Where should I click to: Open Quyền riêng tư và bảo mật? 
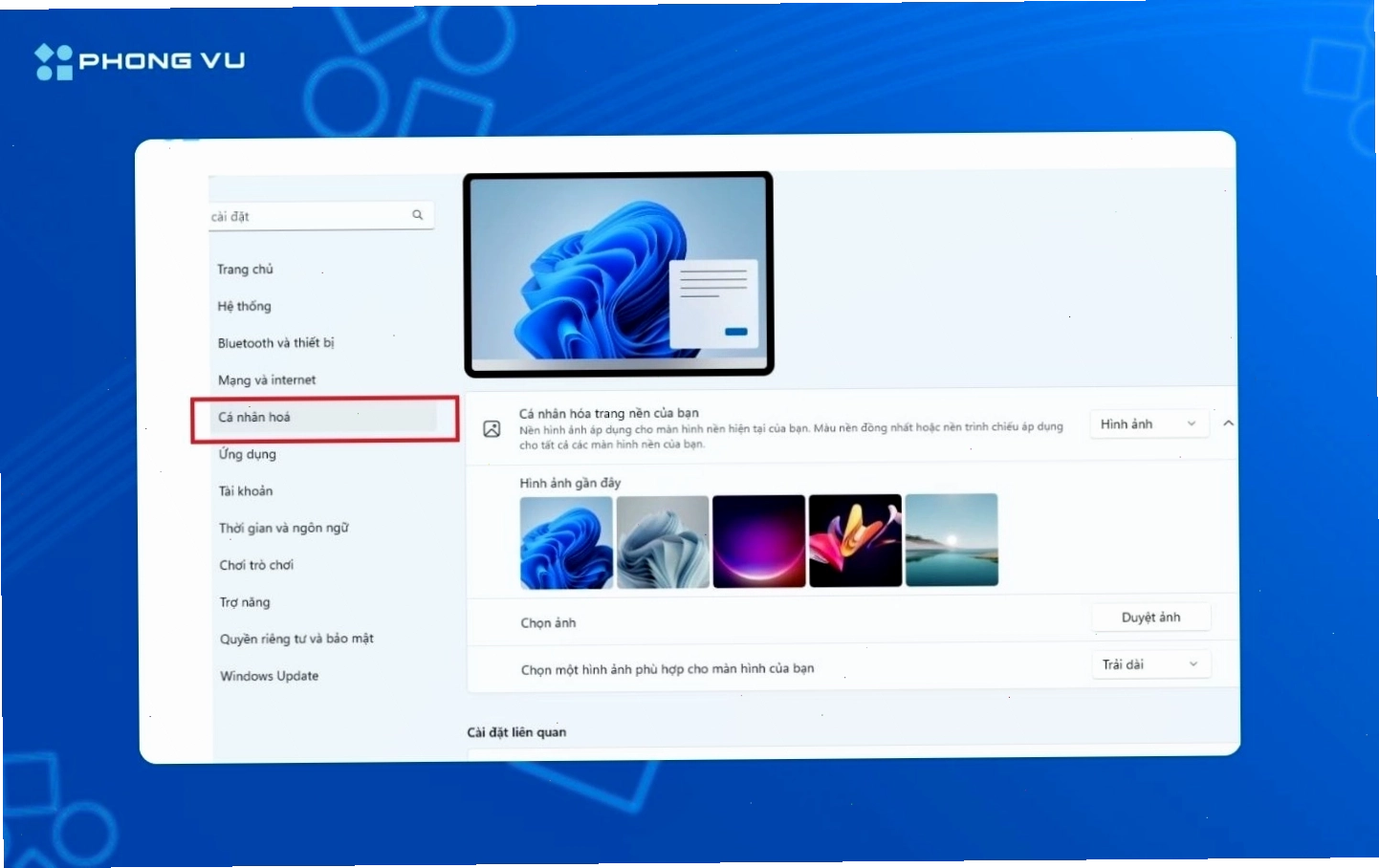pyautogui.click(x=296, y=639)
